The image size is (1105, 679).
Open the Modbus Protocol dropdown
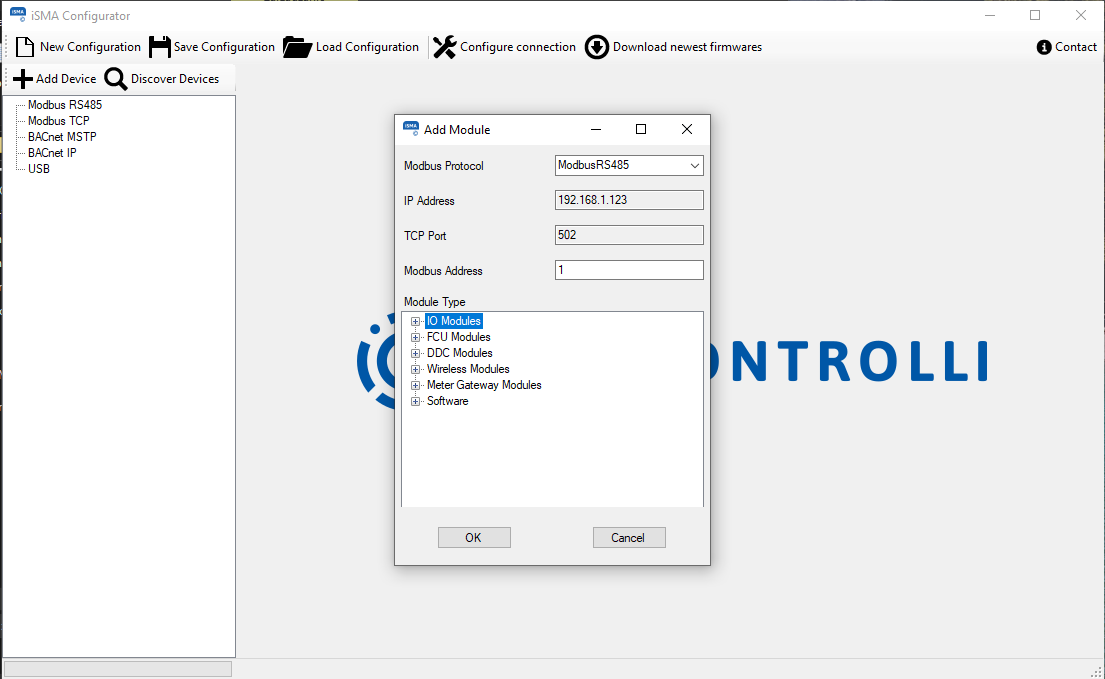pos(696,165)
